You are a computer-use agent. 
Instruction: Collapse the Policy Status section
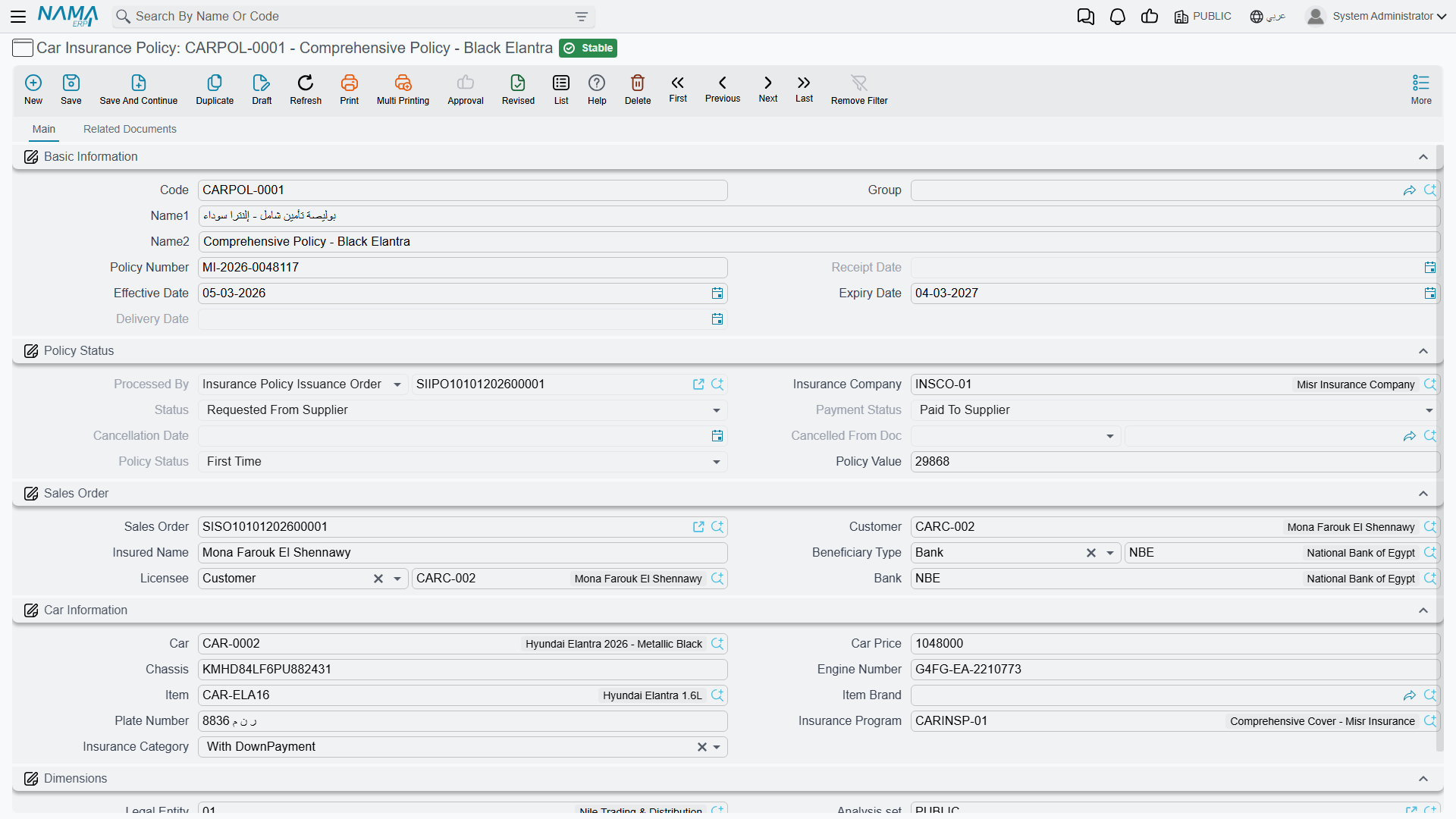click(1423, 351)
